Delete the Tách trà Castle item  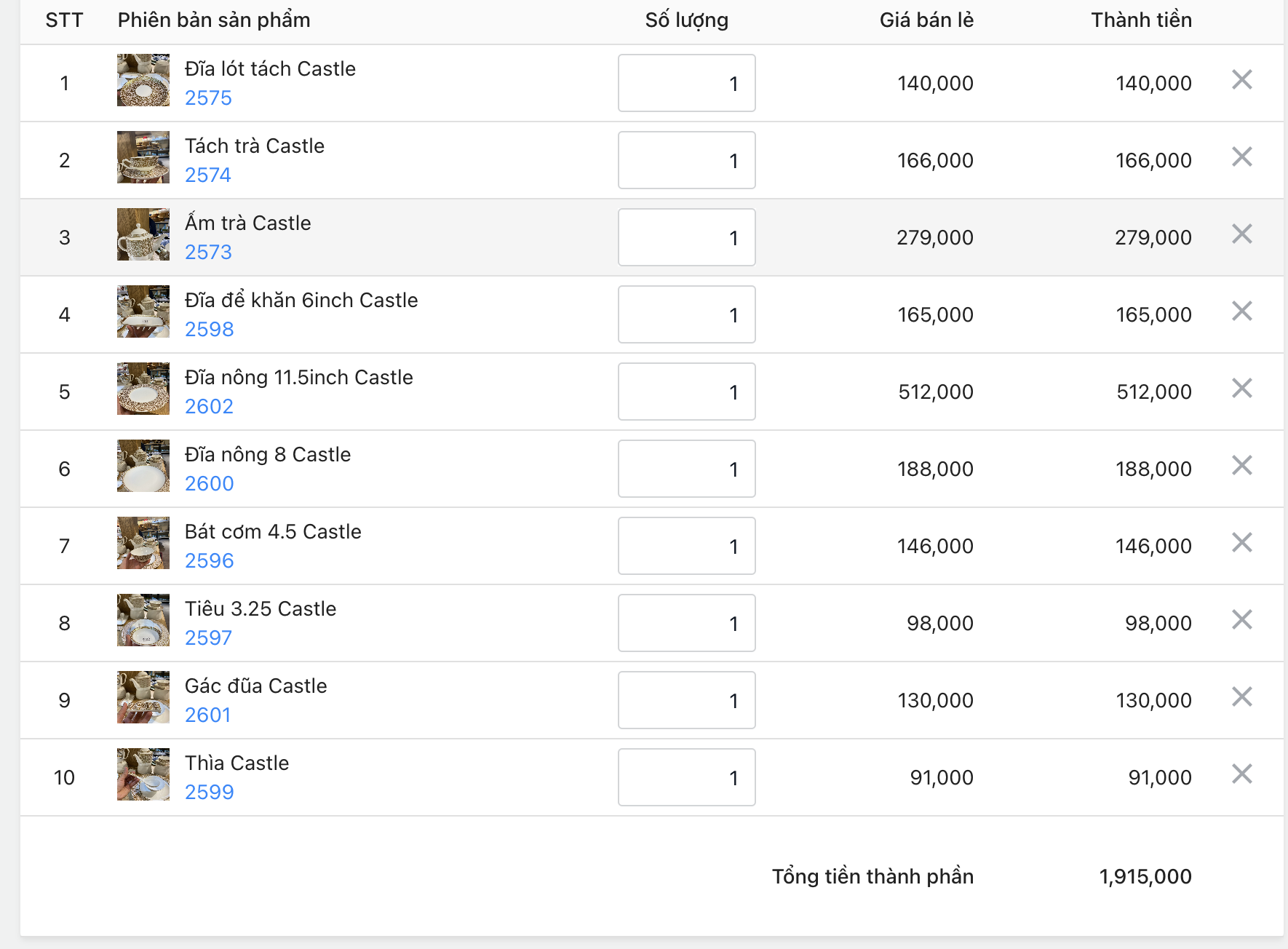[1241, 156]
